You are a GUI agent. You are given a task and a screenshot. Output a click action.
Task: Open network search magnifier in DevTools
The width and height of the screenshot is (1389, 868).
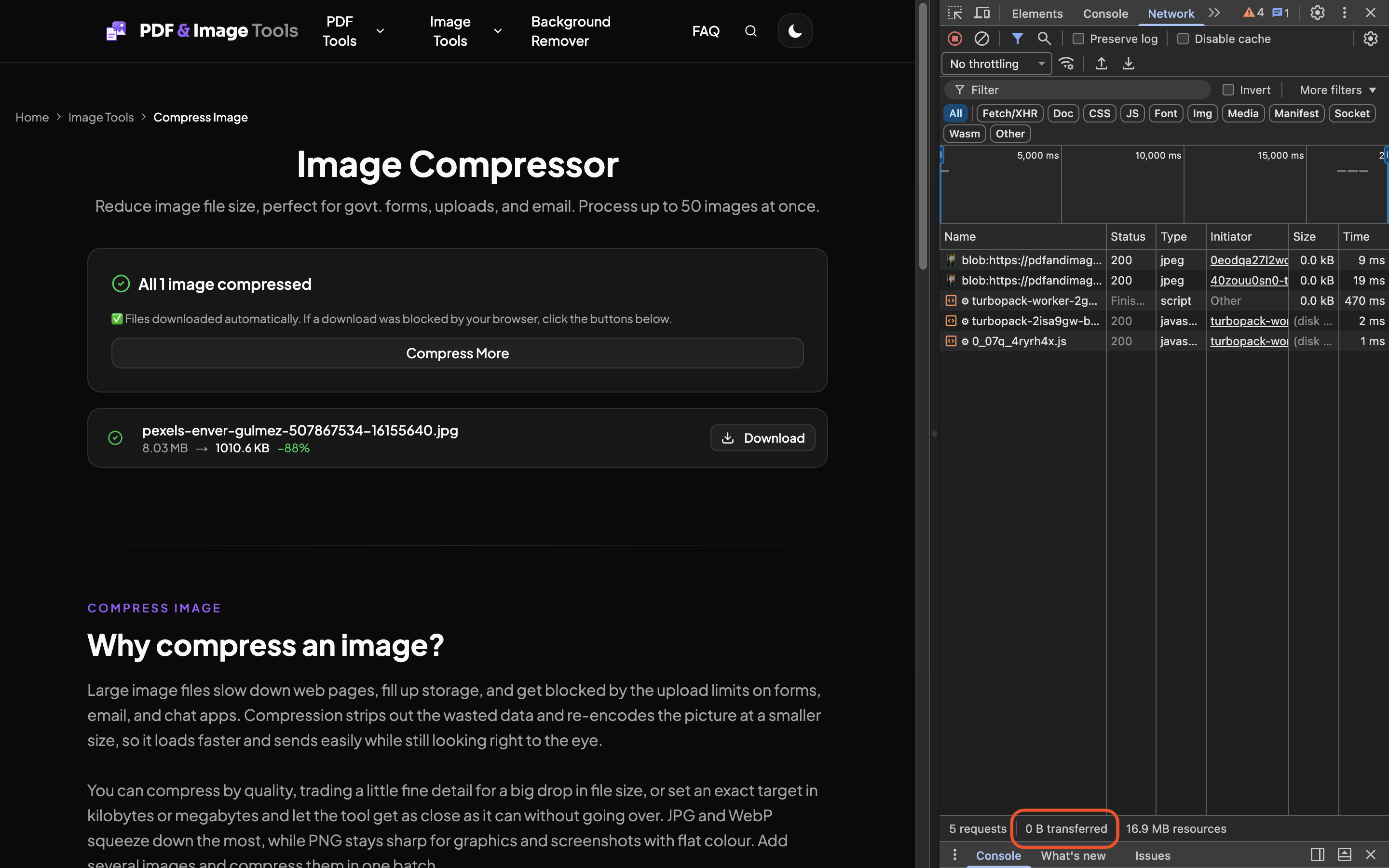point(1044,39)
